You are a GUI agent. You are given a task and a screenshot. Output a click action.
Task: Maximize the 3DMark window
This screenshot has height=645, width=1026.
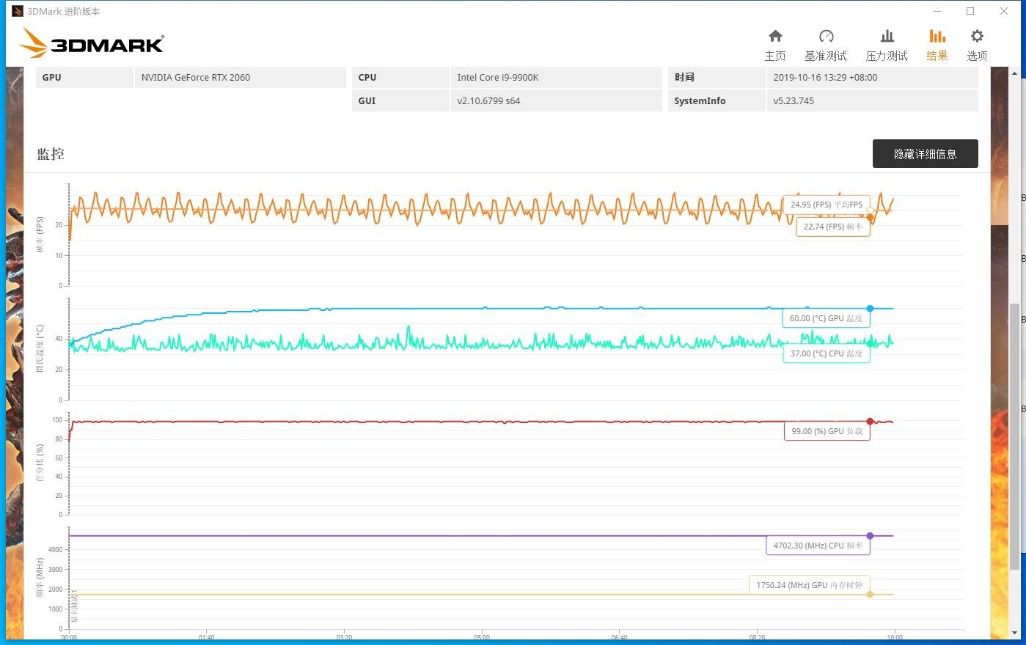(x=970, y=11)
